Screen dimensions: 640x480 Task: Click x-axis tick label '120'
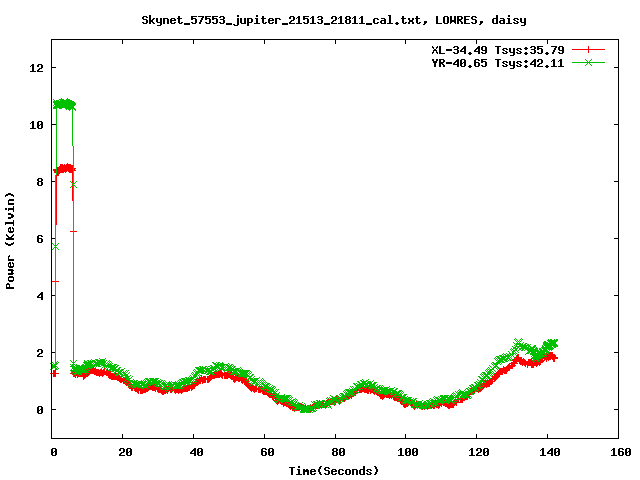(x=479, y=452)
